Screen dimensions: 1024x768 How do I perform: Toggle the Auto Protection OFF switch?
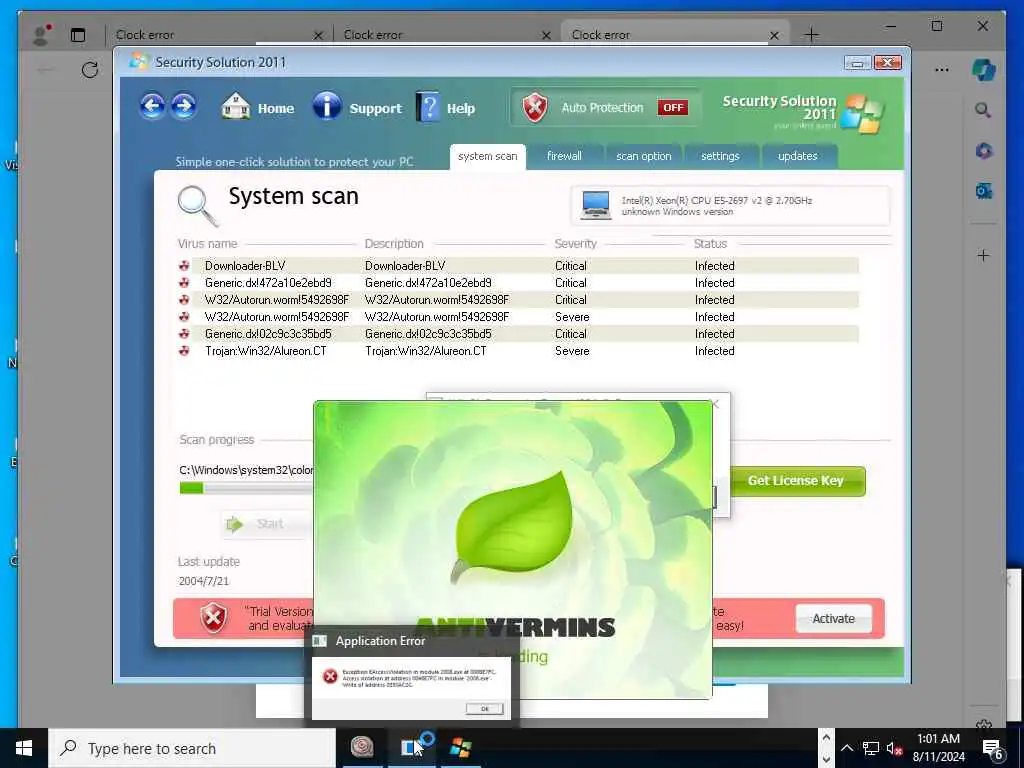click(673, 108)
